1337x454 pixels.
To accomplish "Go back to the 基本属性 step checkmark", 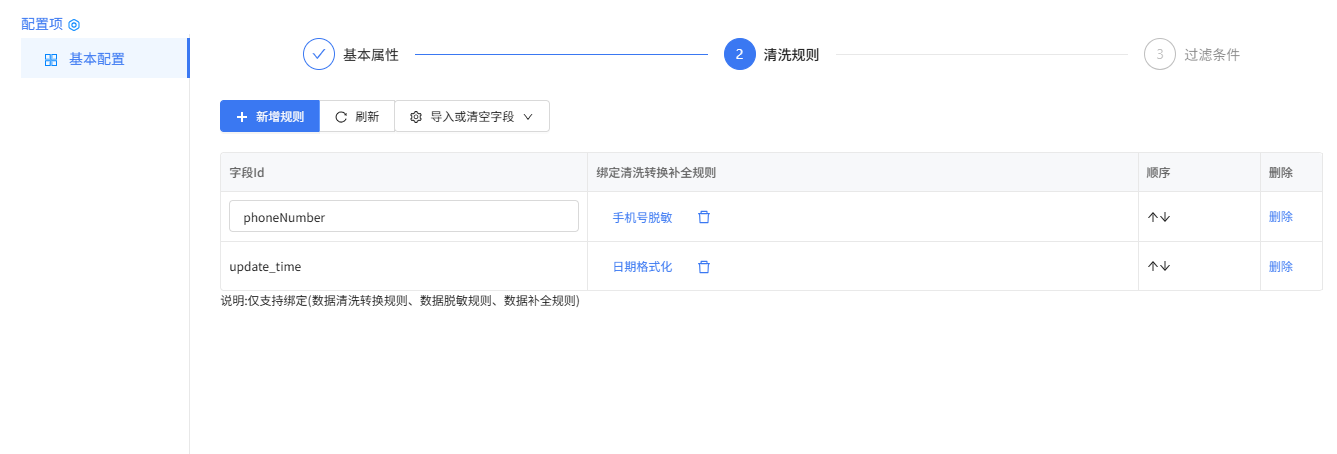I will click(x=319, y=54).
